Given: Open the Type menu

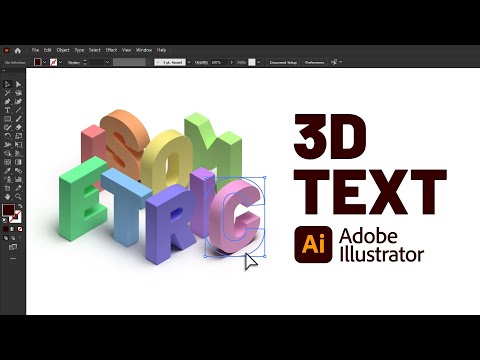Looking at the screenshot, I should 79,50.
